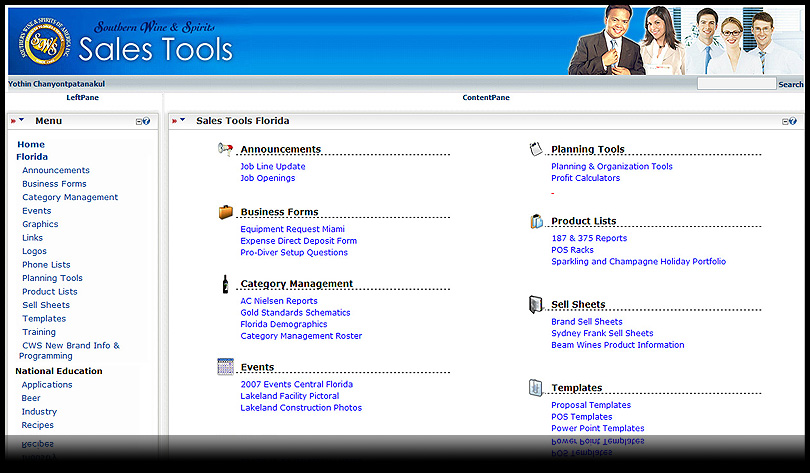The height and width of the screenshot is (473, 810).
Task: Open Product Lists in left menu
Action: [50, 292]
